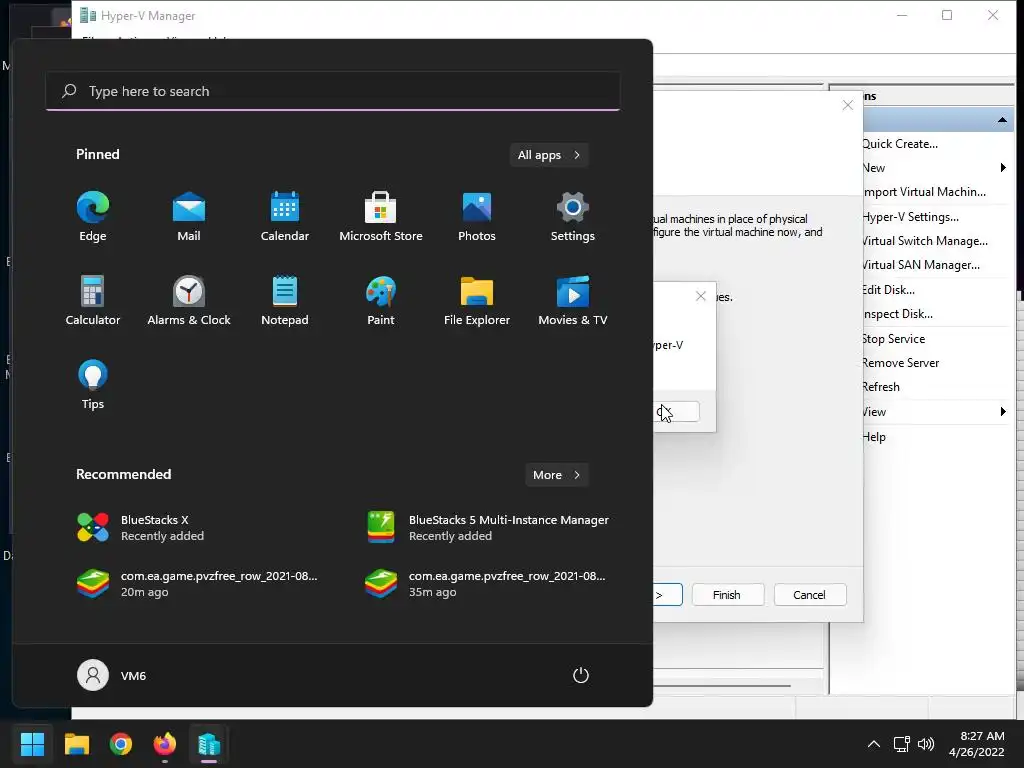Viewport: 1024px width, 768px height.
Task: Open Virtual SAN Manager
Action: 921,265
